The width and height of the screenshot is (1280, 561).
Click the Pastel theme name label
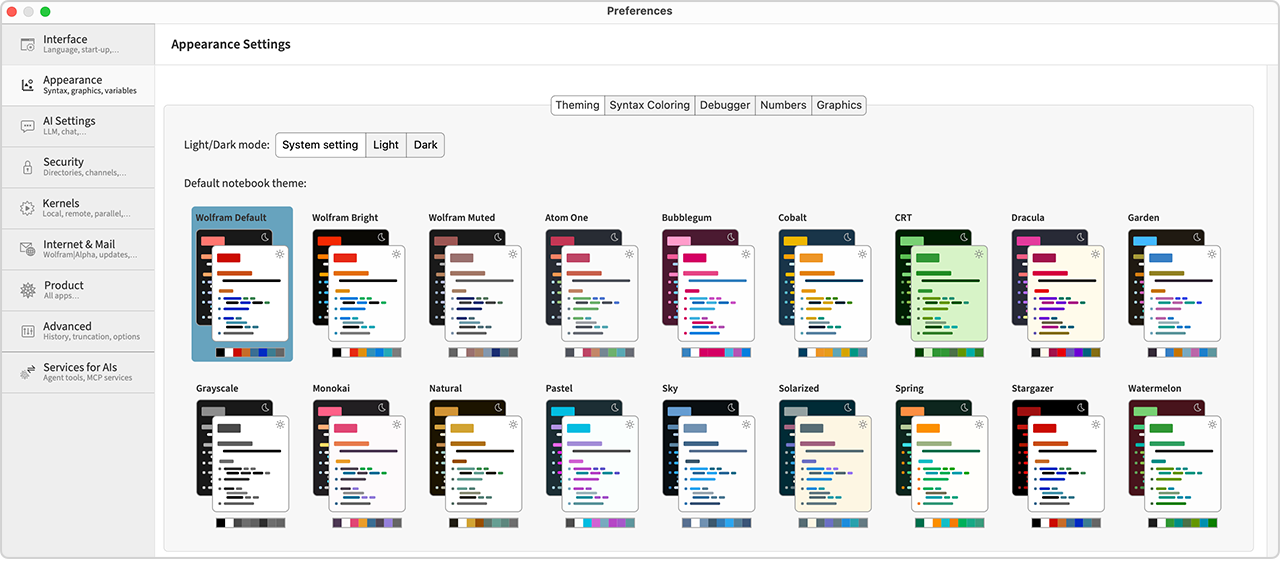(559, 389)
